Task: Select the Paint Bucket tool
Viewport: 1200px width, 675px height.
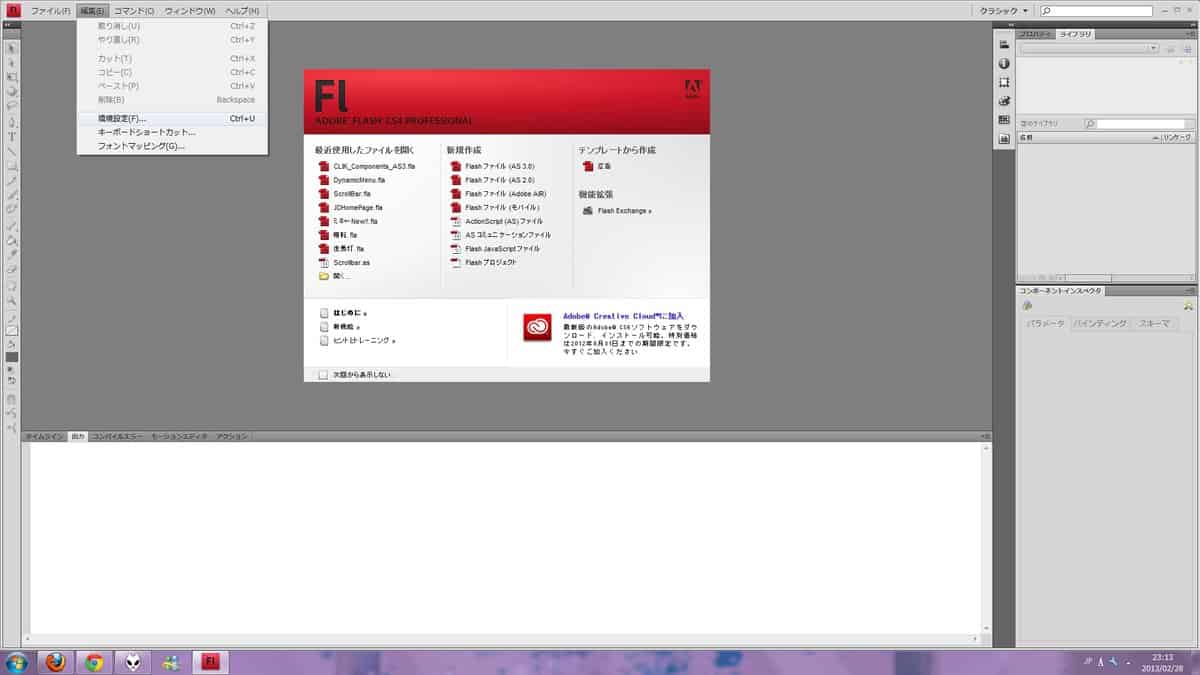Action: coord(12,241)
